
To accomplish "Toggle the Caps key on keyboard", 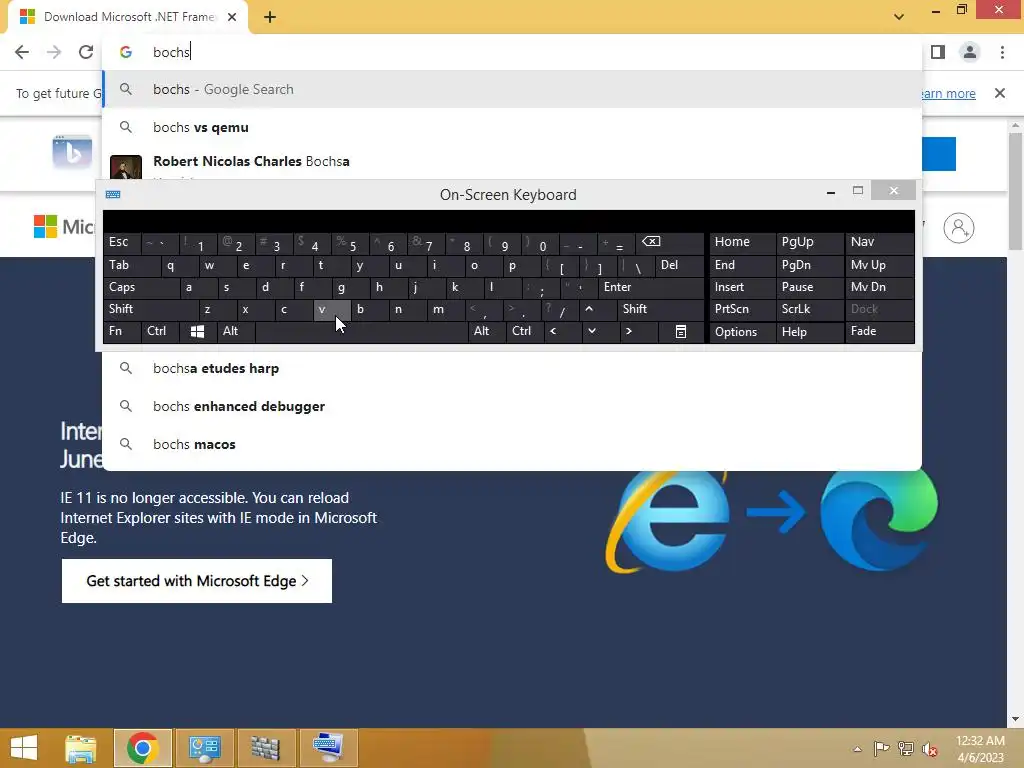I will (x=141, y=287).
